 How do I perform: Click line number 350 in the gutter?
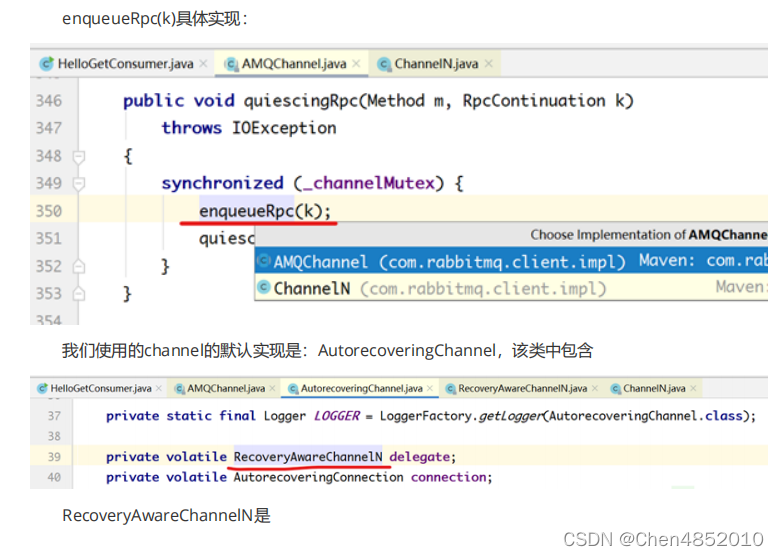click(49, 211)
